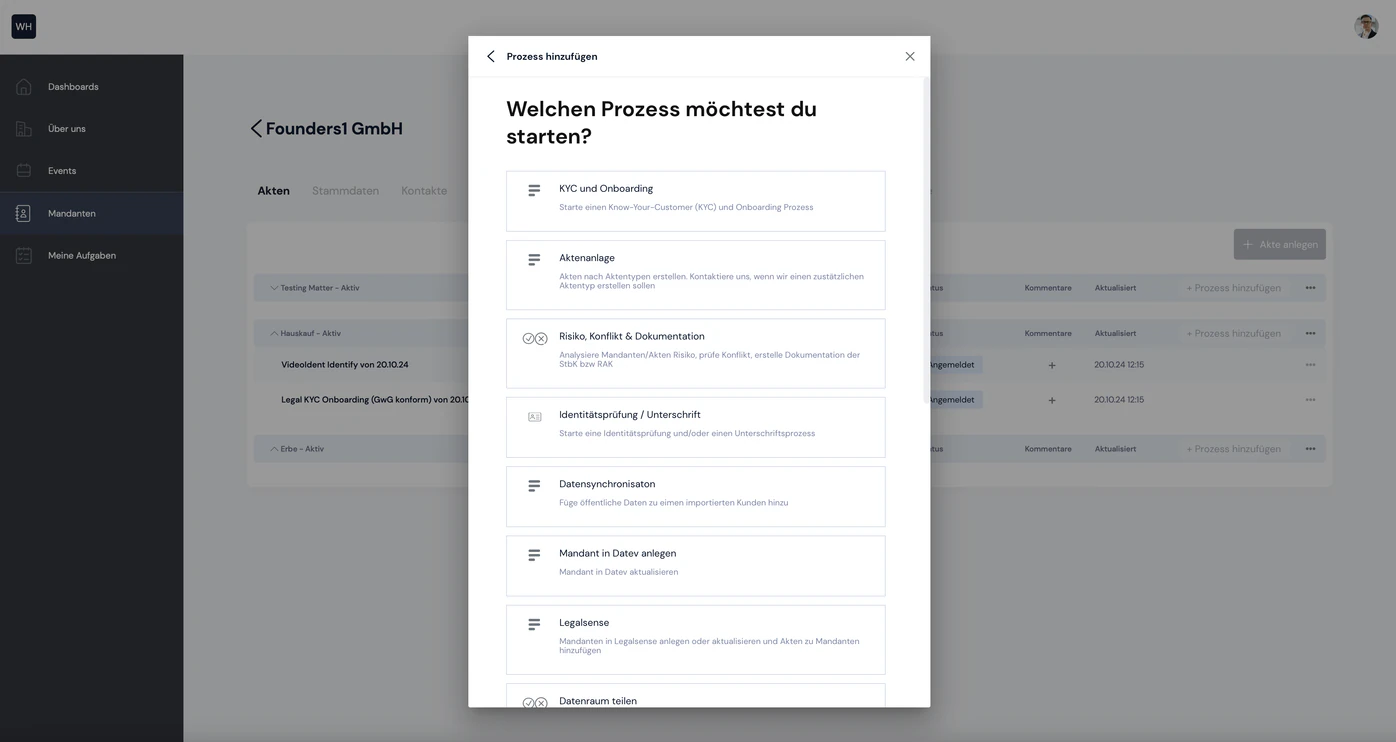Click the Datensynchronisaton list icon
The height and width of the screenshot is (742, 1396).
pyautogui.click(x=534, y=486)
